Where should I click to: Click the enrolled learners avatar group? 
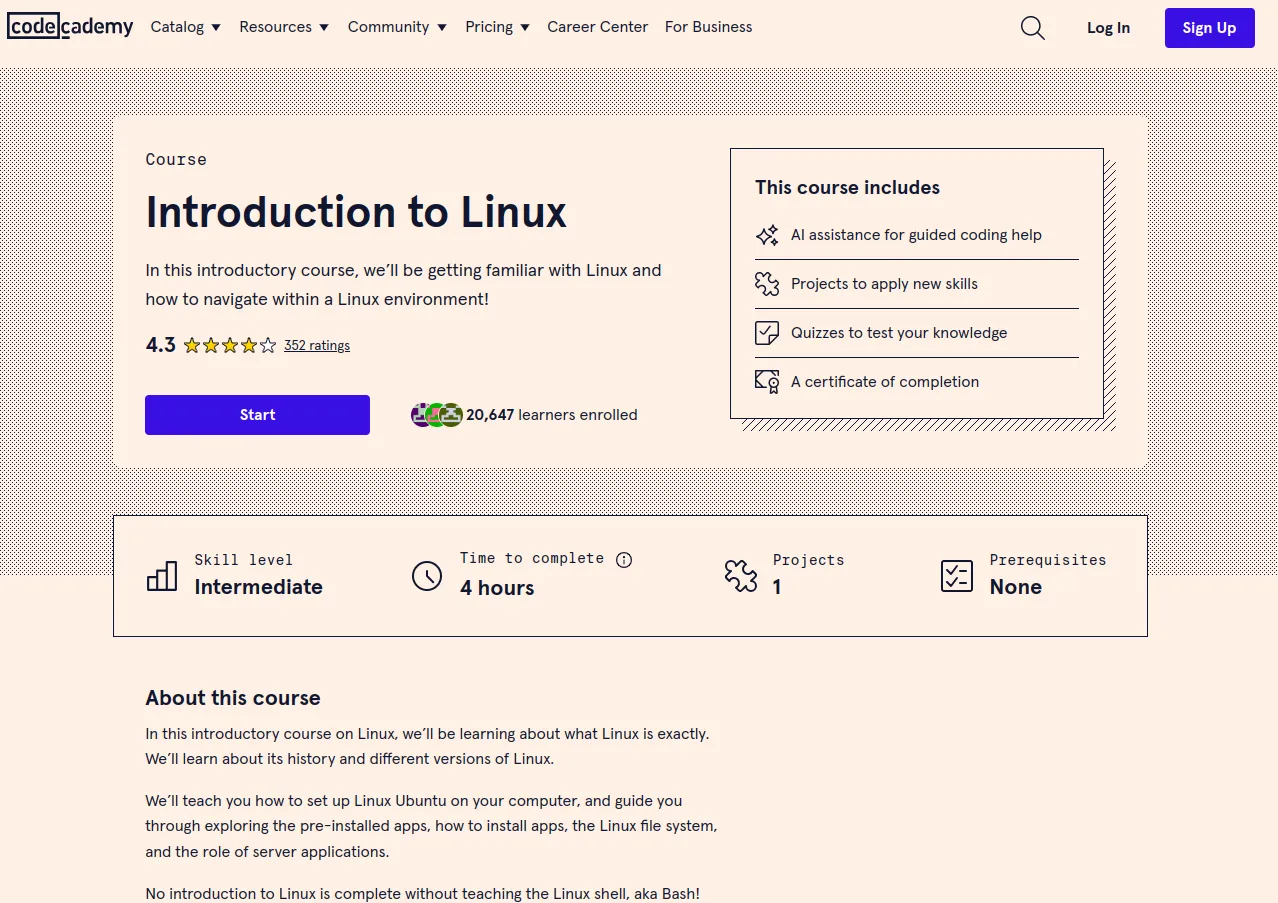click(437, 415)
